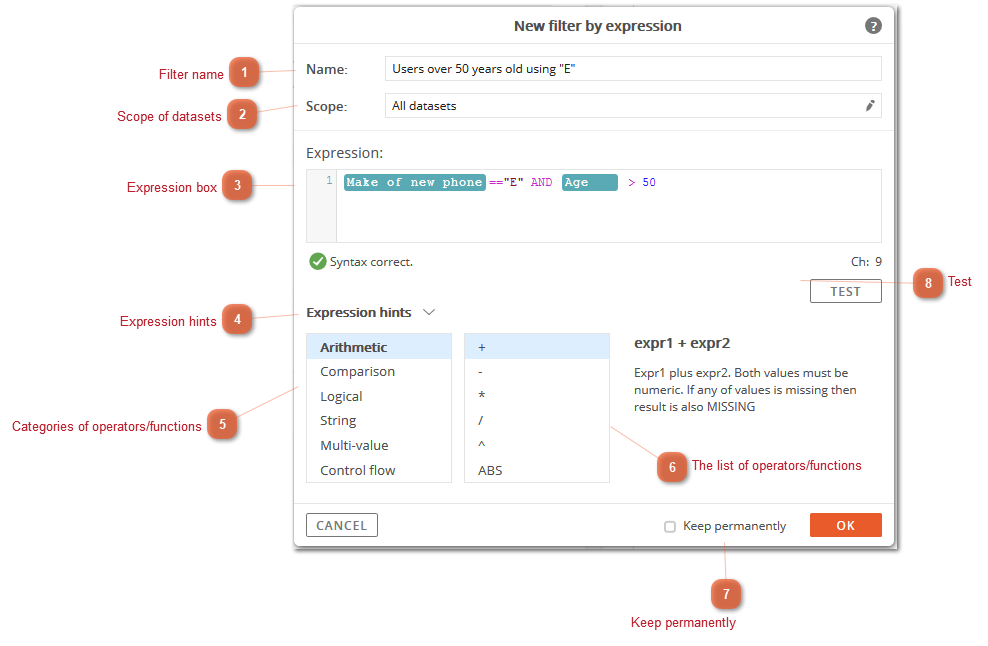Collapse the Expression hints chevron
Screen dimensions: 988x646
point(429,313)
